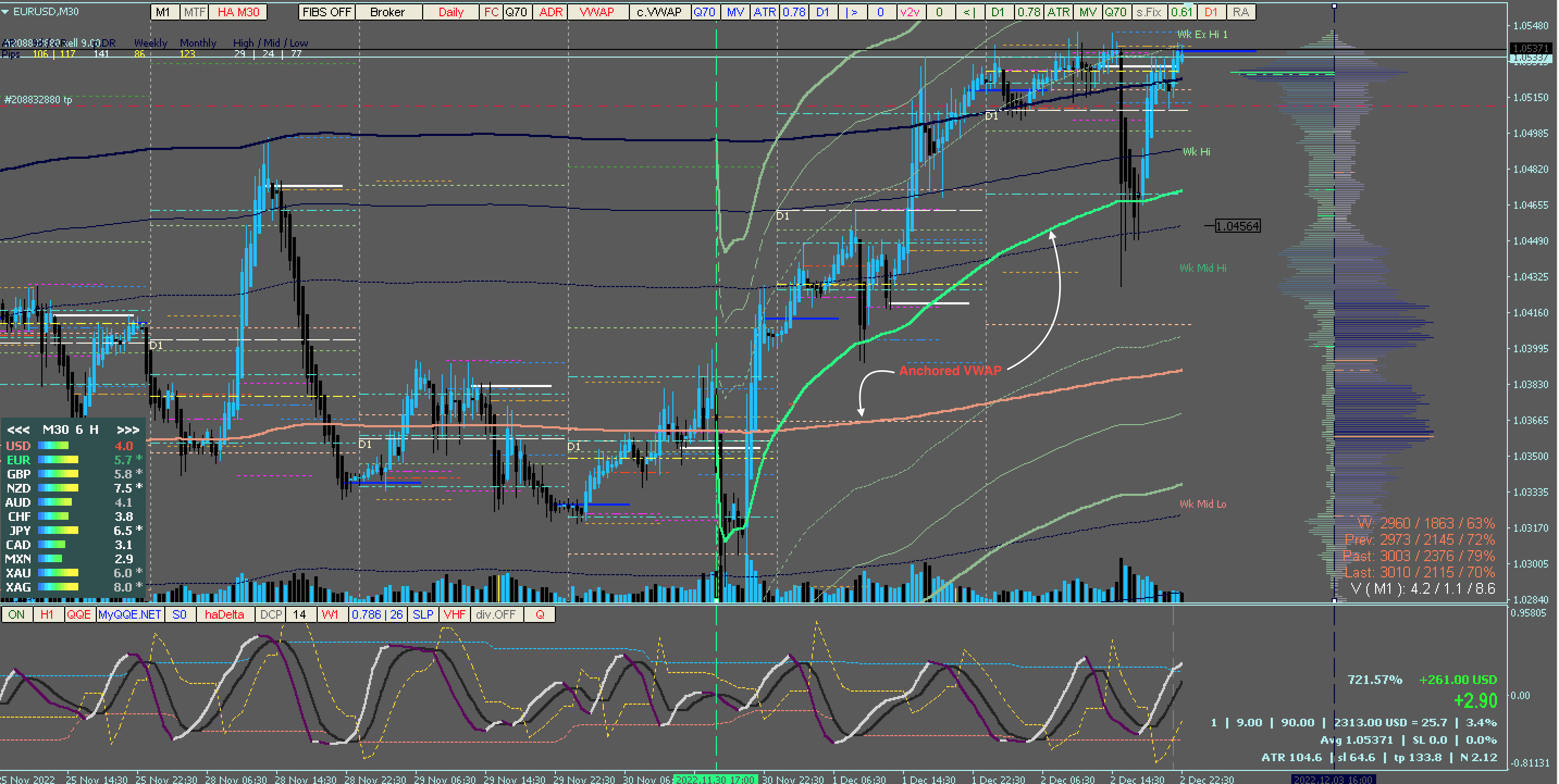Viewport: 1559px width, 784px height.
Task: Toggle the div.OFF divergence button
Action: coord(496,614)
